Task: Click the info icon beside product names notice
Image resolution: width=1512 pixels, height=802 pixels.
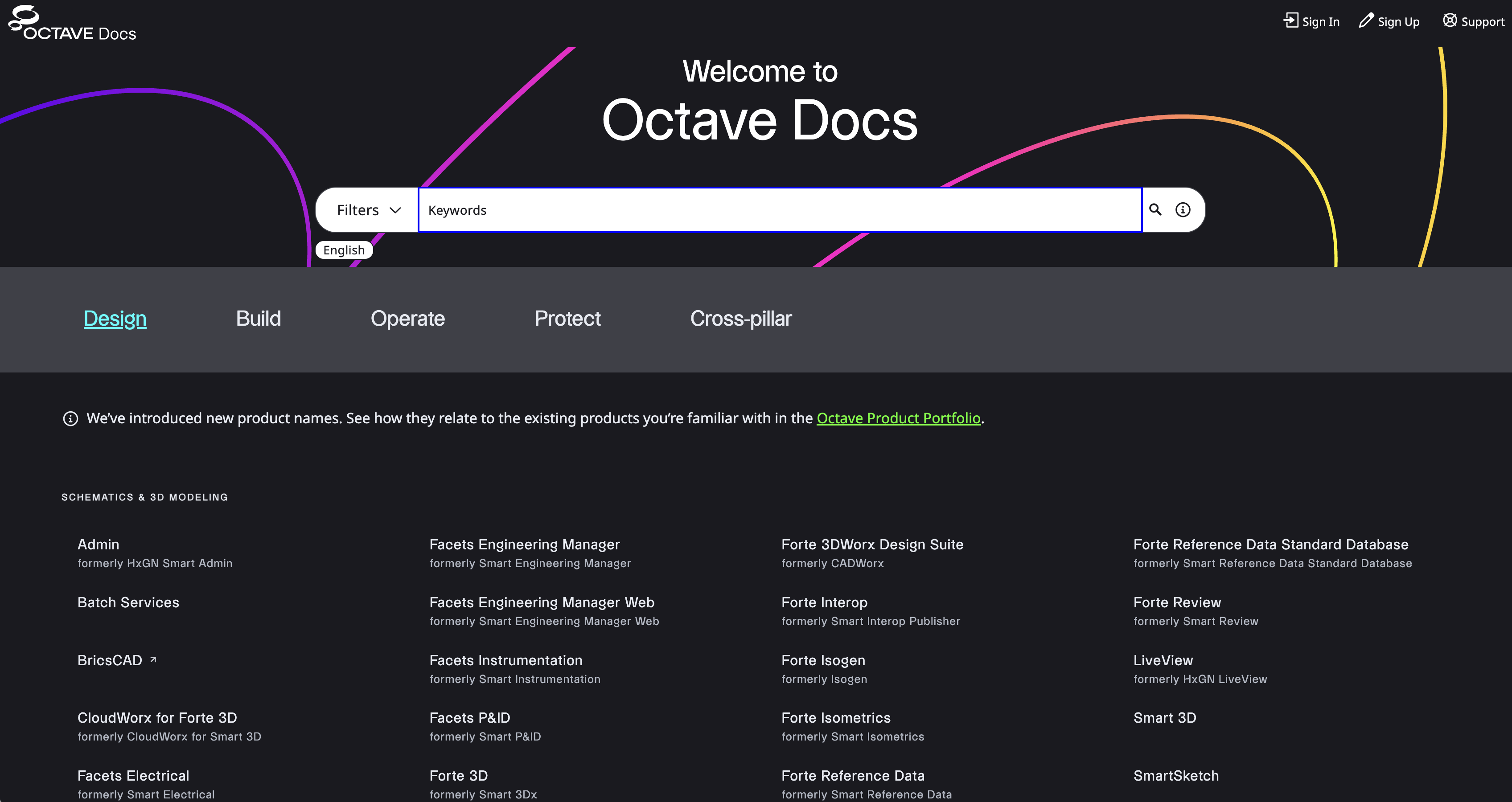Action: [70, 418]
